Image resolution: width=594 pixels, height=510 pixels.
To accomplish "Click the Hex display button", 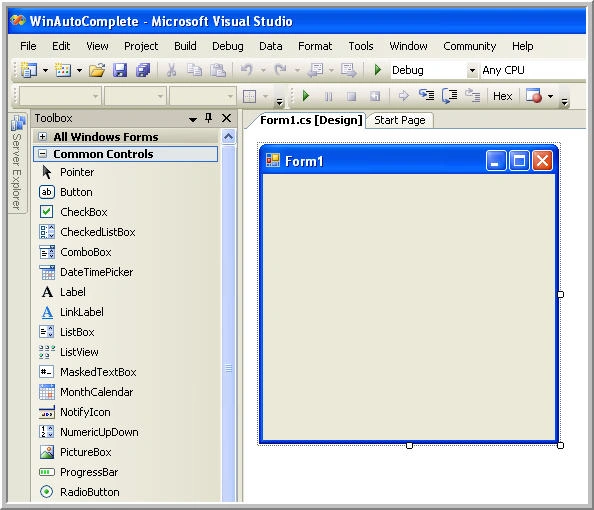I will (502, 96).
